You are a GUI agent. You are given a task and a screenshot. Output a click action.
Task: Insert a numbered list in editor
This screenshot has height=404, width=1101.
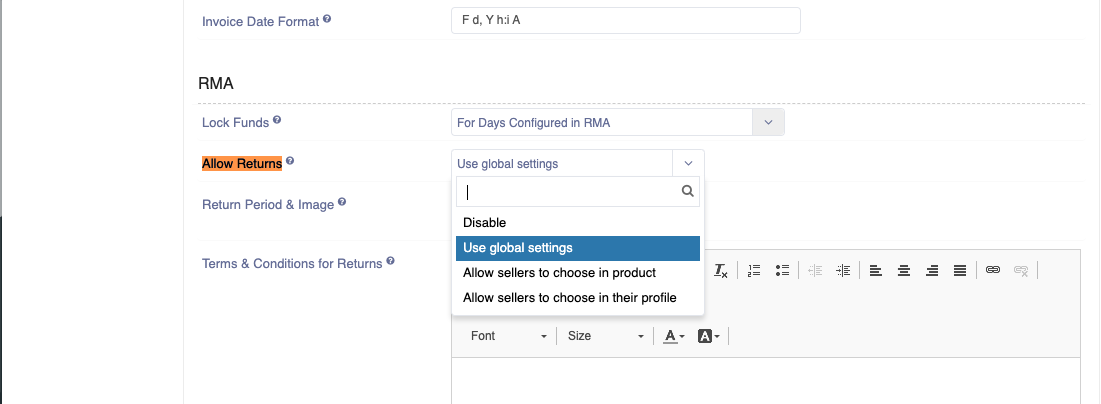[754, 271]
